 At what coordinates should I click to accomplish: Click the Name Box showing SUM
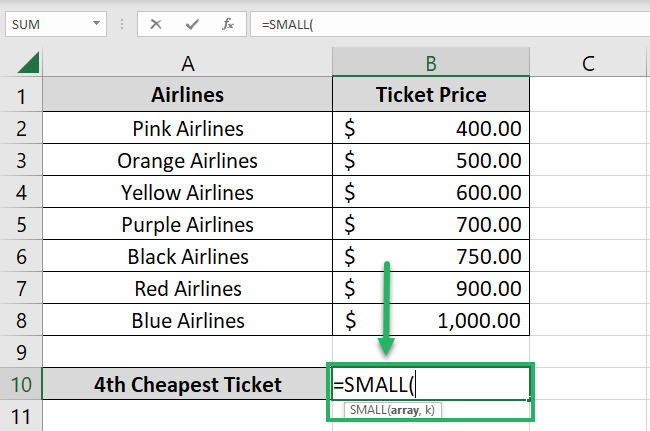point(50,23)
